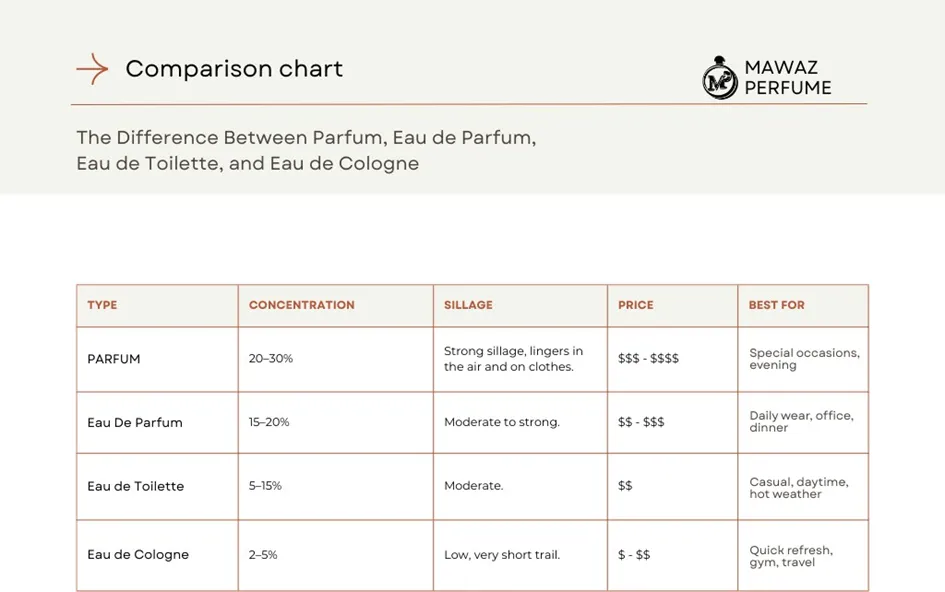Screen dimensions: 945x592
Task: Click the PARFUM row label
Action: [x=114, y=359]
